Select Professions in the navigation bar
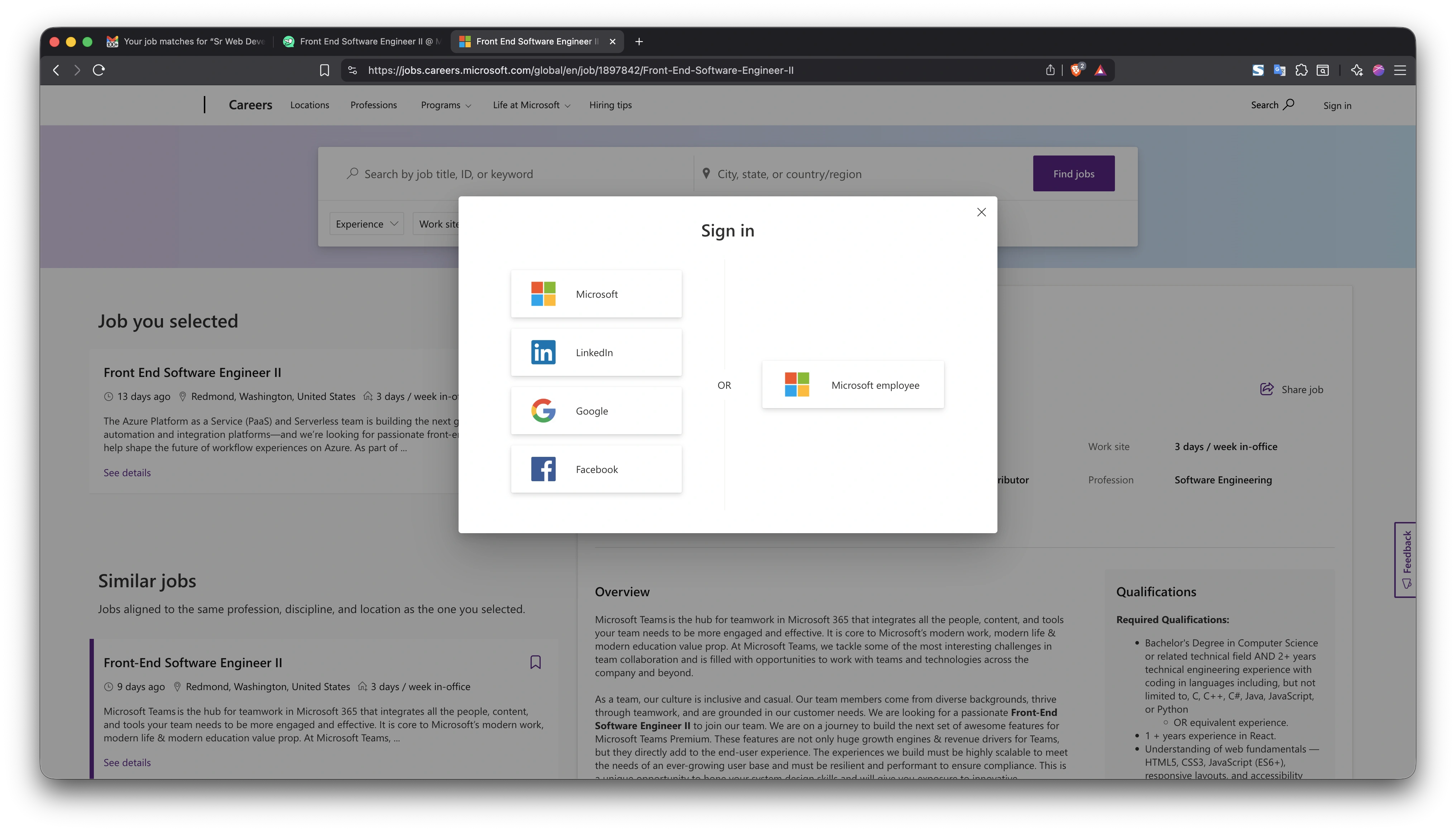 374,105
